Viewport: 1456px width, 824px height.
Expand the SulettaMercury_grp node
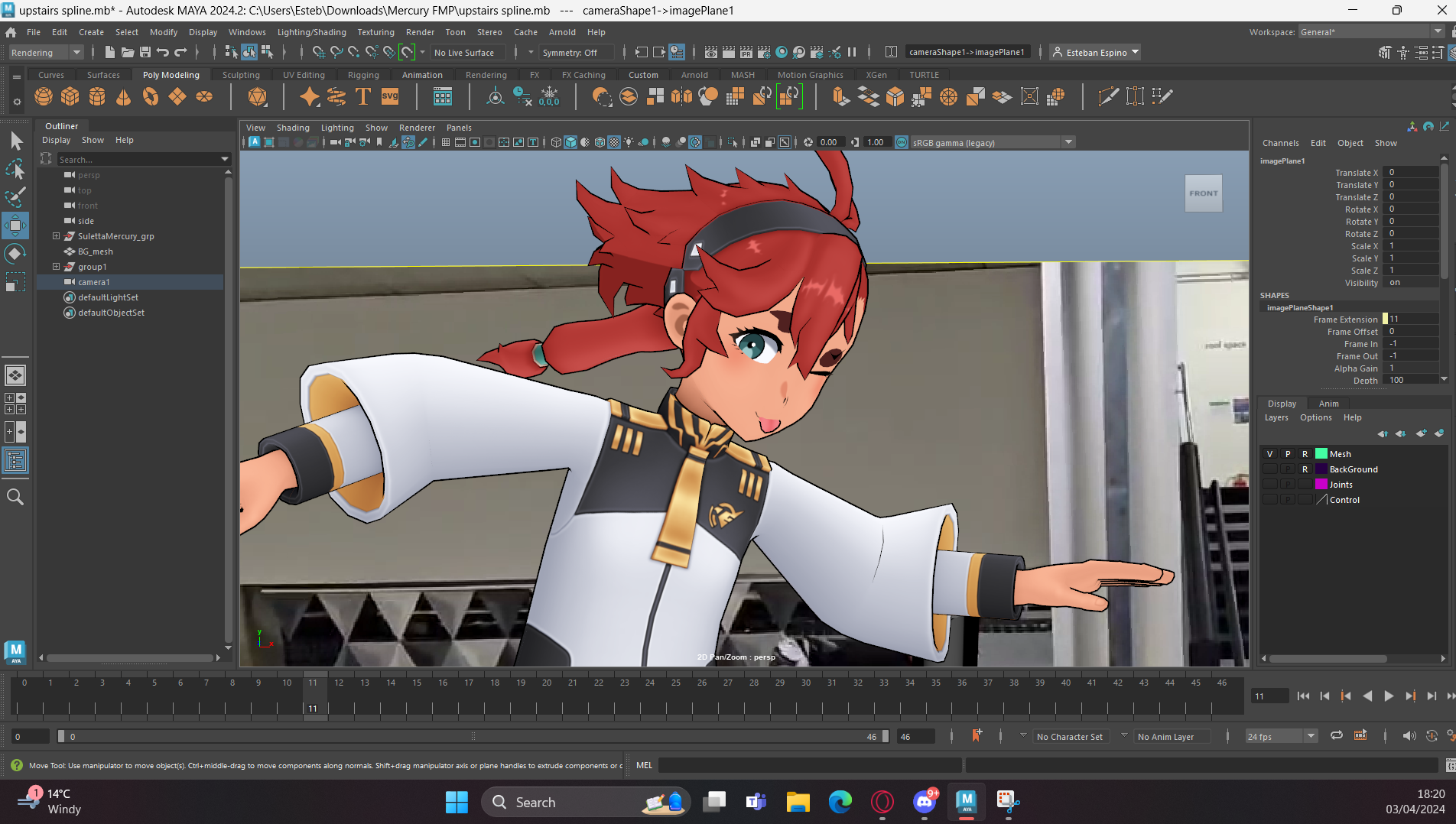coord(56,236)
